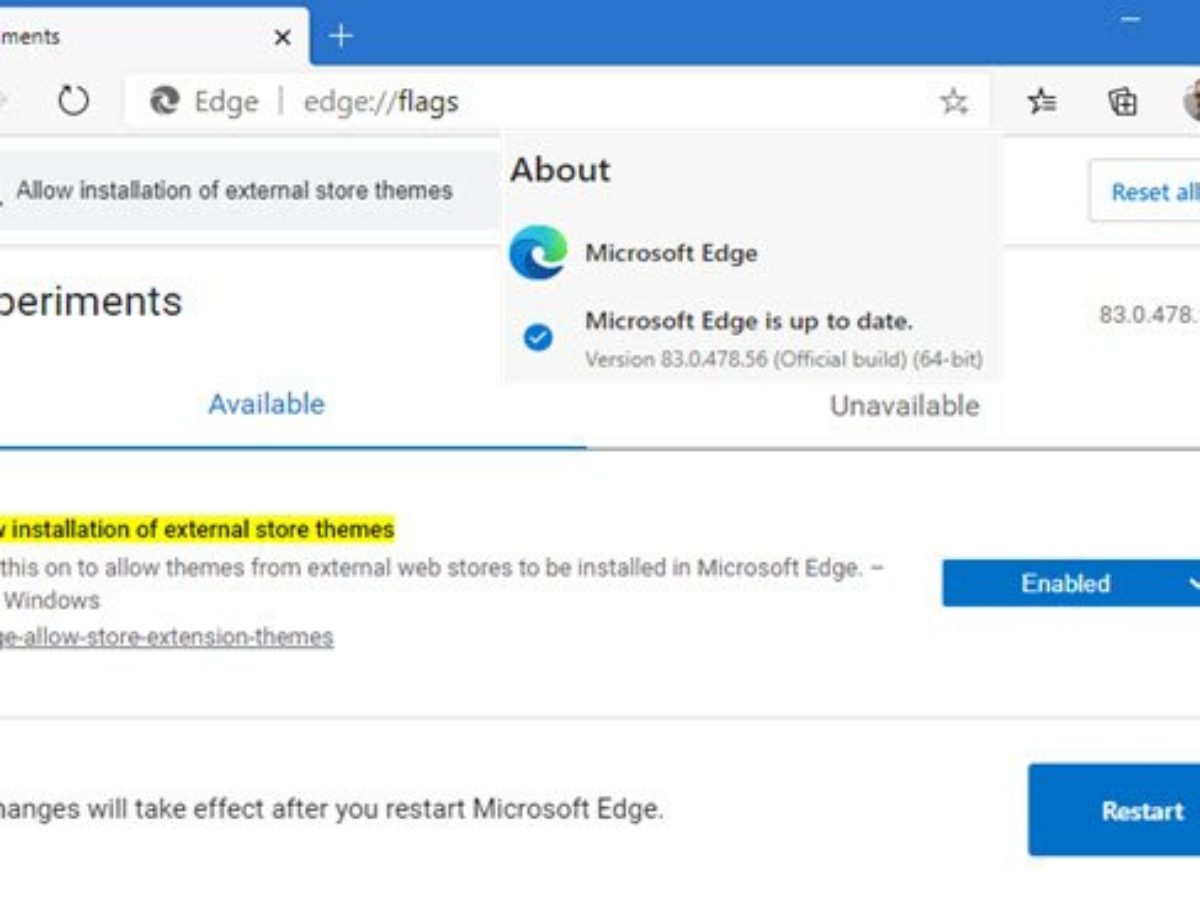Viewport: 1200px width, 900px height.
Task: Expand the Enabled dropdown for external themes
Action: (1070, 583)
